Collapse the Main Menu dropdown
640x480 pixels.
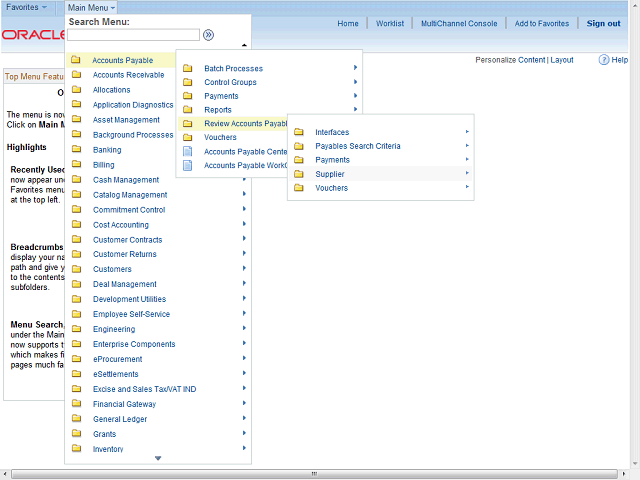tap(92, 7)
